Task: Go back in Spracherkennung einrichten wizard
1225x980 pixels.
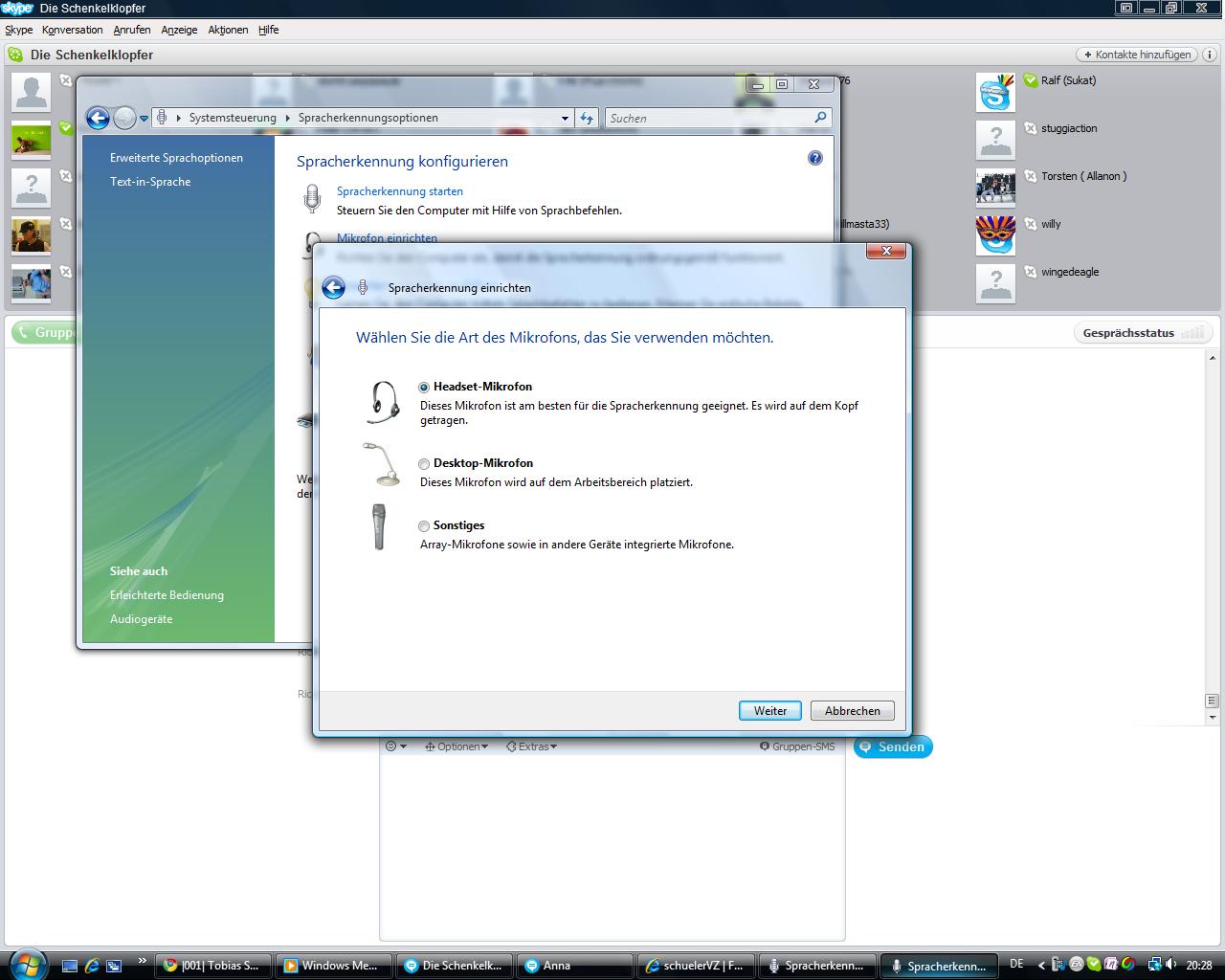Action: pos(333,287)
